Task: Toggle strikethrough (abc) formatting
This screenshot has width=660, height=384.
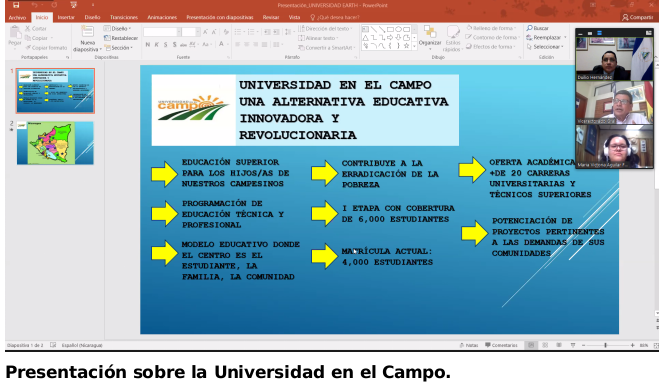Action: 183,45
